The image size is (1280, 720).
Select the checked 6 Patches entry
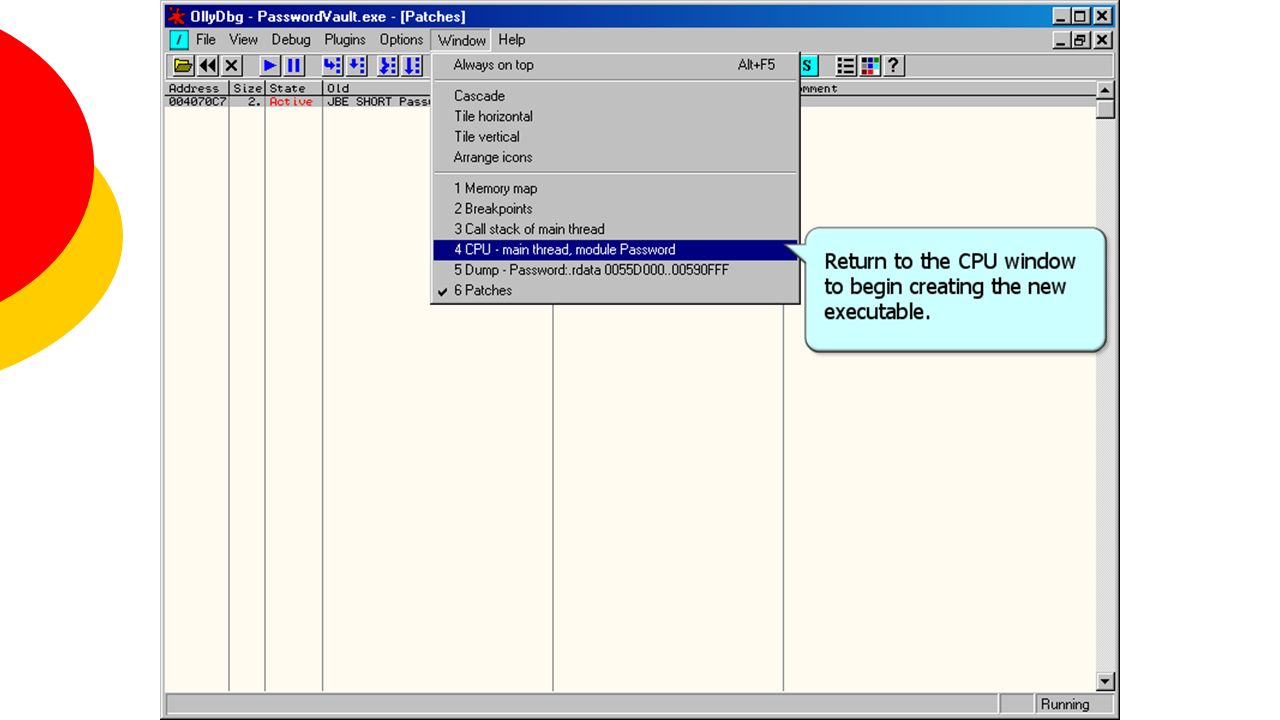tap(615, 291)
